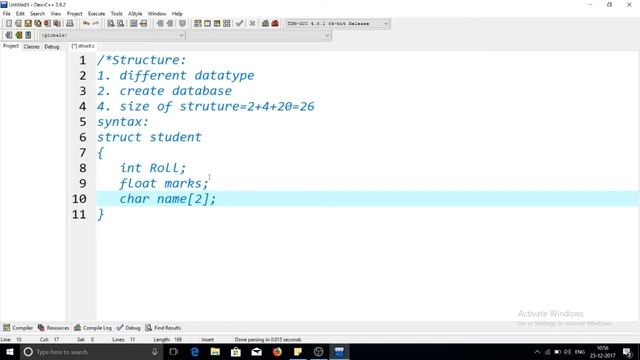Click the New file toolbar icon

(x=9, y=24)
